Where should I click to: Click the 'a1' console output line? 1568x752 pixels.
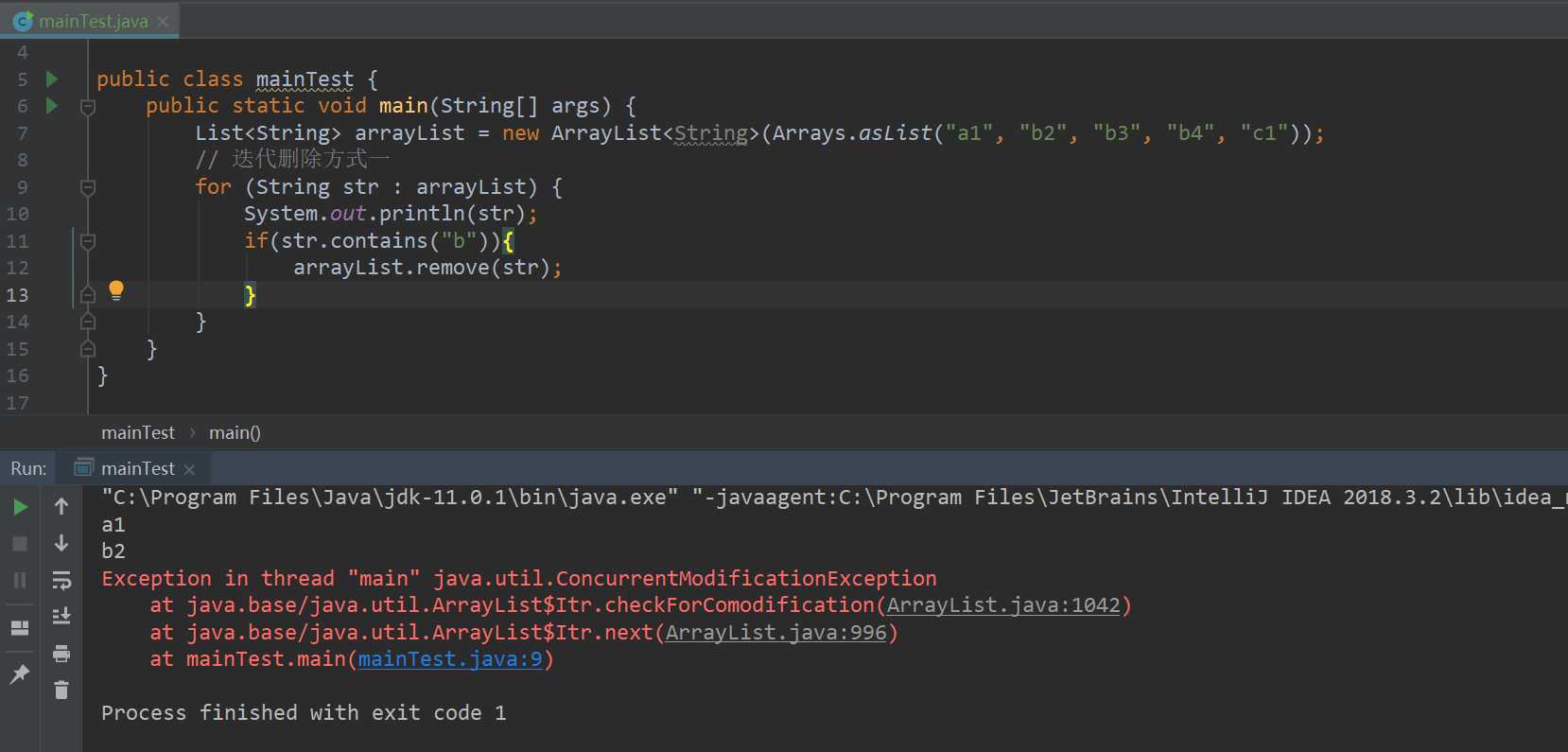click(x=113, y=524)
